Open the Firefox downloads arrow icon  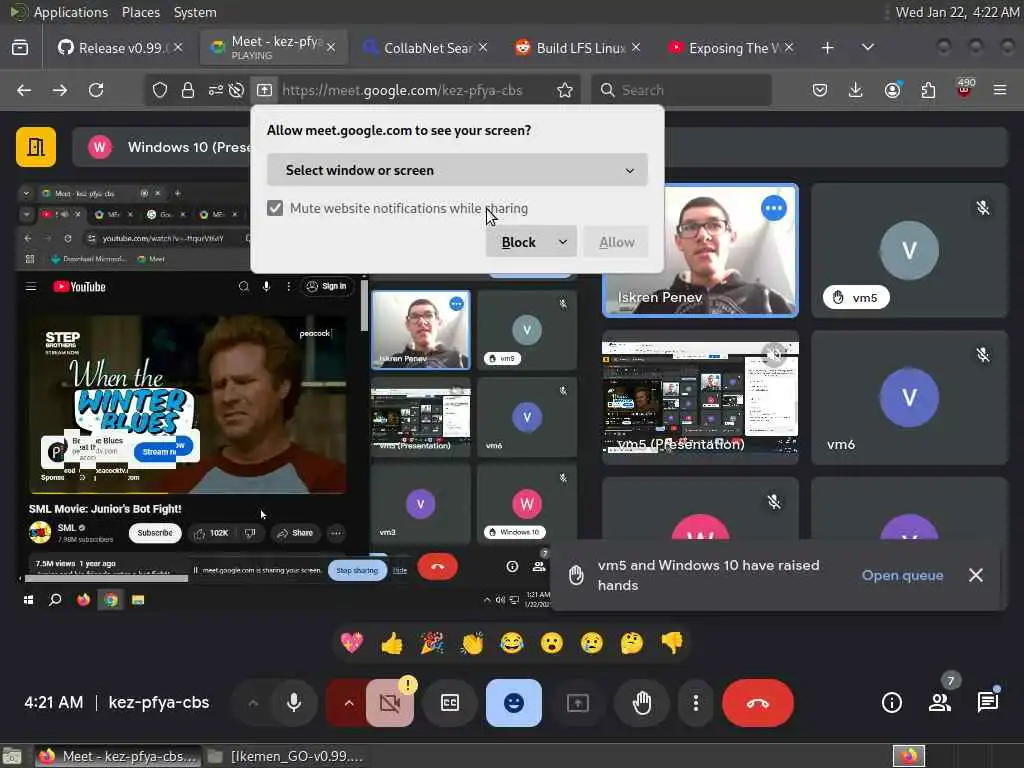(x=856, y=90)
